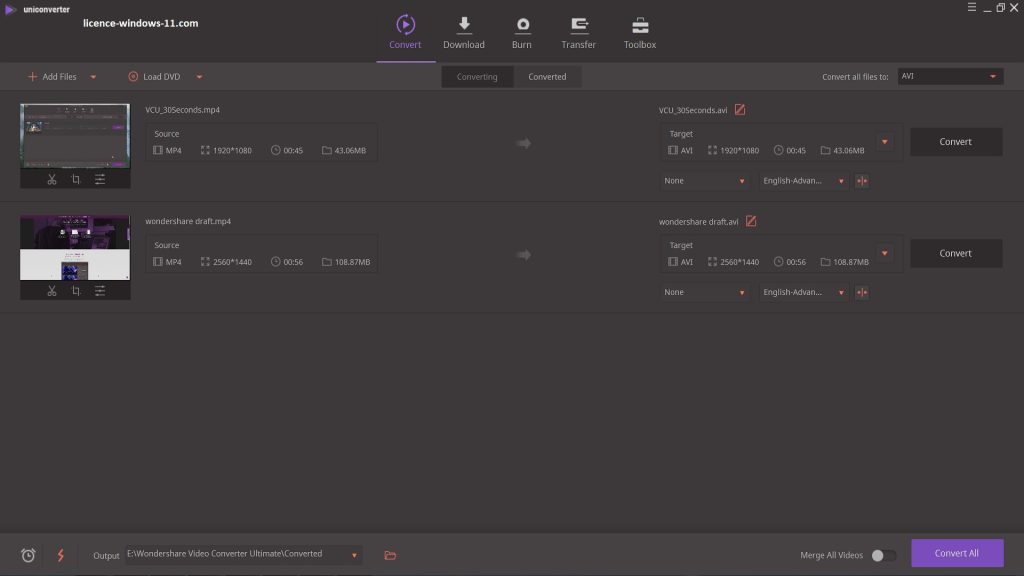Switch to the Converted tab
The width and height of the screenshot is (1024, 576).
[547, 77]
